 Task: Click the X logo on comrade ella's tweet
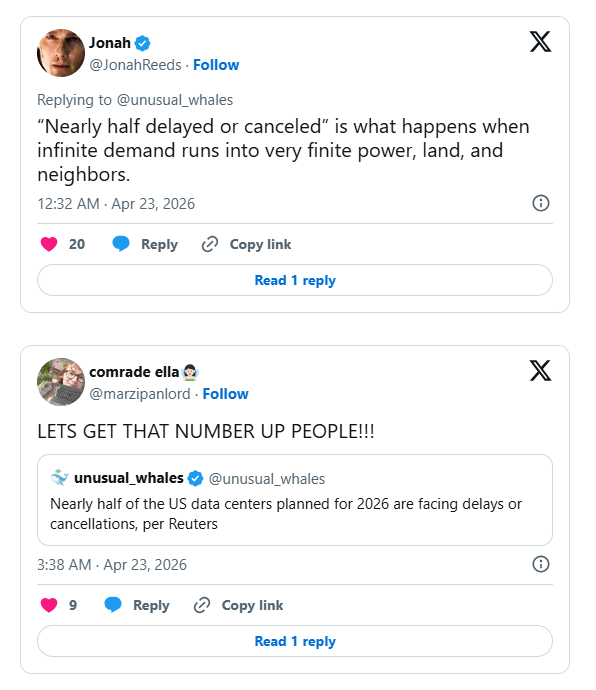point(540,371)
